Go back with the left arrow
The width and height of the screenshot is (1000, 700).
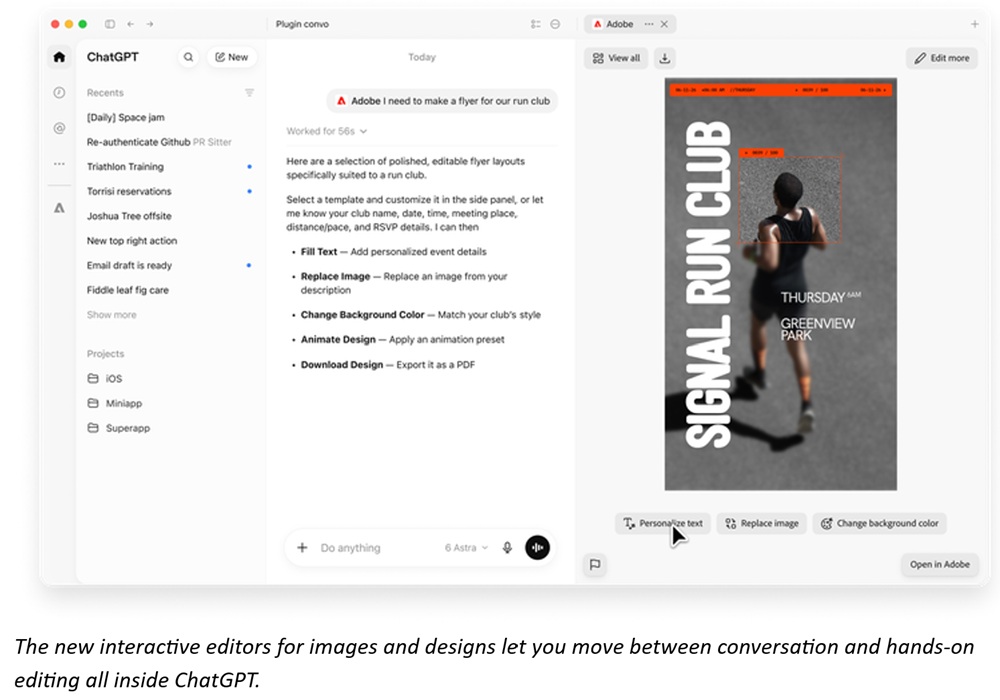click(130, 24)
